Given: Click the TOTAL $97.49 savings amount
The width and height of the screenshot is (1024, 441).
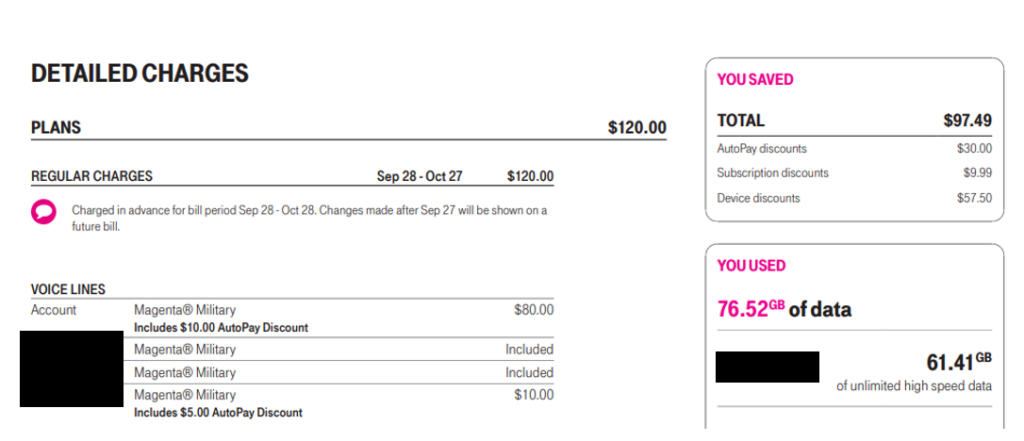Looking at the screenshot, I should tap(968, 120).
